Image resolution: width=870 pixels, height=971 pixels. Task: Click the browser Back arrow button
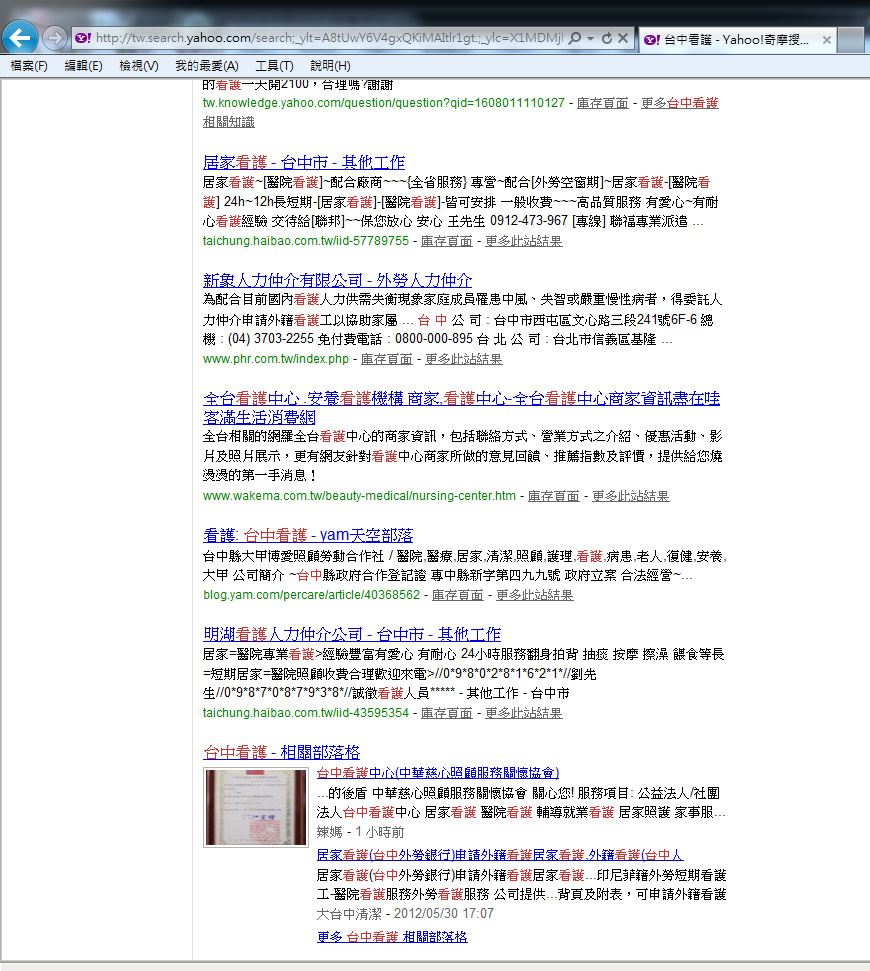pyautogui.click(x=19, y=38)
